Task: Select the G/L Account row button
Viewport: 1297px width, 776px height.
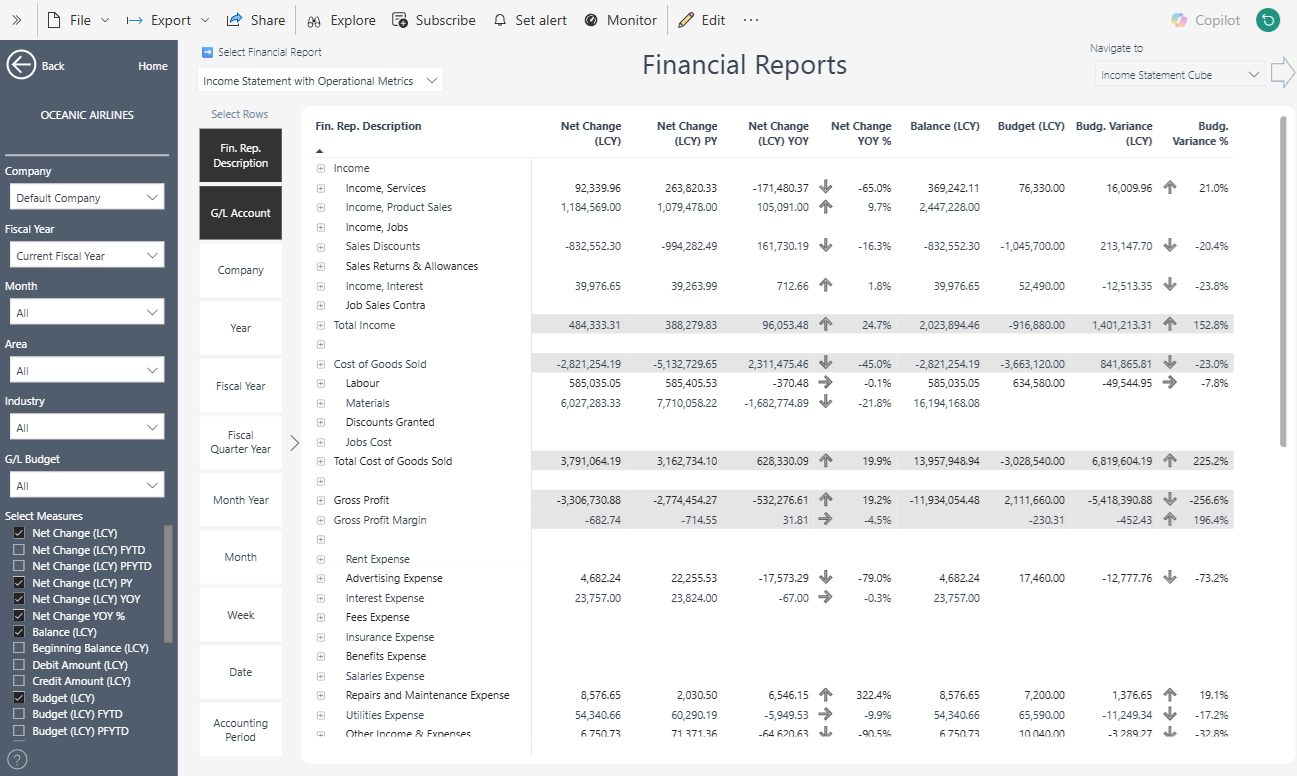Action: coord(240,213)
